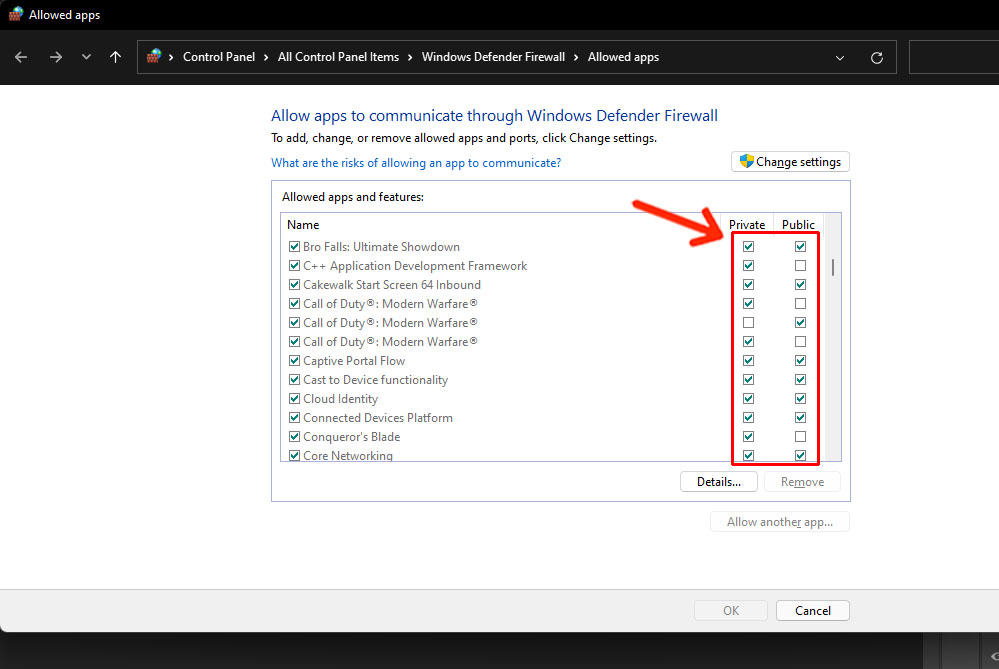Confirm with the OK button
Image resolution: width=999 pixels, height=669 pixels.
coord(731,610)
